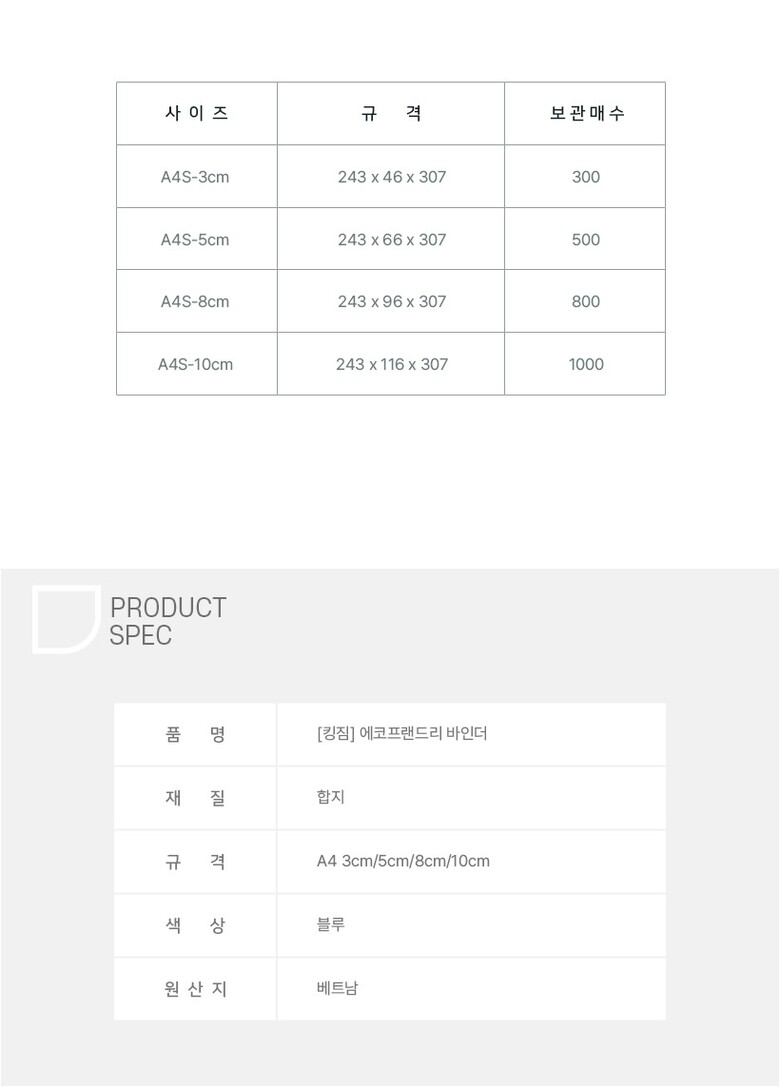
Task: Click the 보관매수 column header
Action: (x=586, y=114)
